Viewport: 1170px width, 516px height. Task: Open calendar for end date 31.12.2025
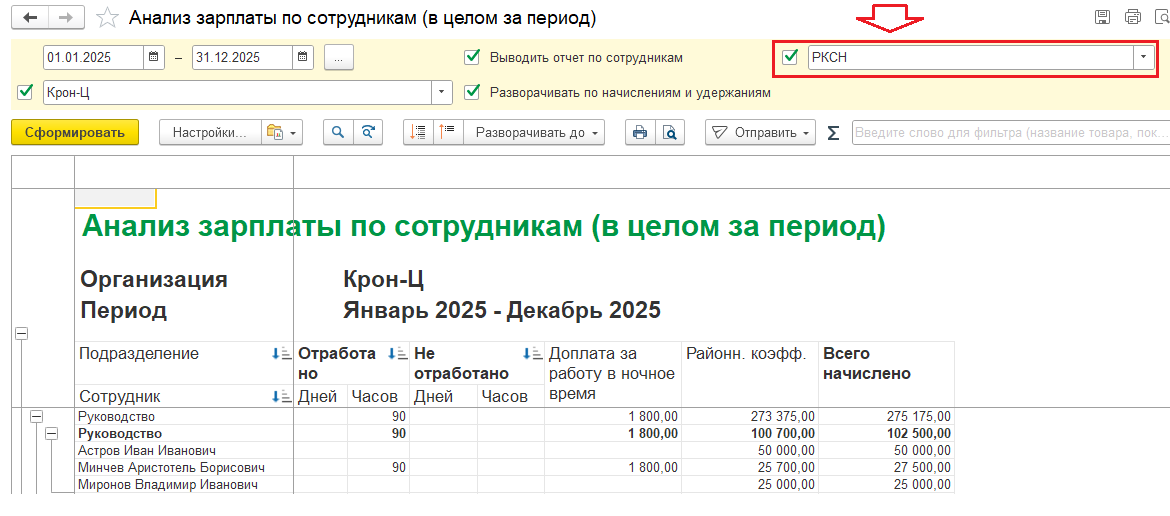point(304,58)
